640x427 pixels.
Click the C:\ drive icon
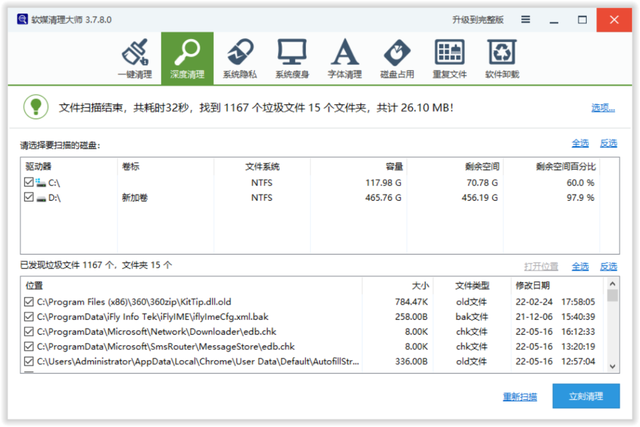pos(40,182)
